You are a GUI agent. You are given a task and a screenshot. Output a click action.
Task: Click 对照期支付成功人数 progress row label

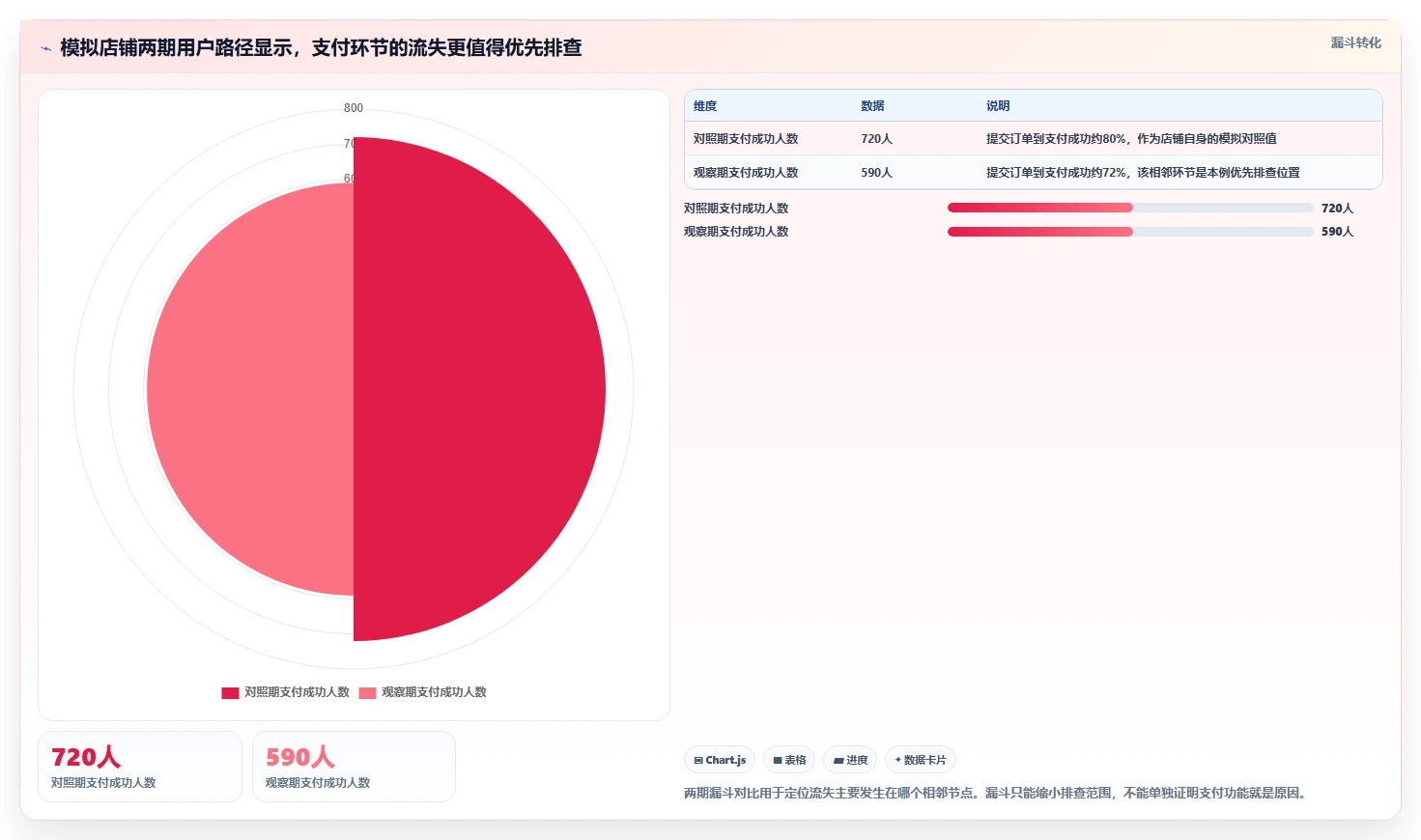[x=736, y=208]
